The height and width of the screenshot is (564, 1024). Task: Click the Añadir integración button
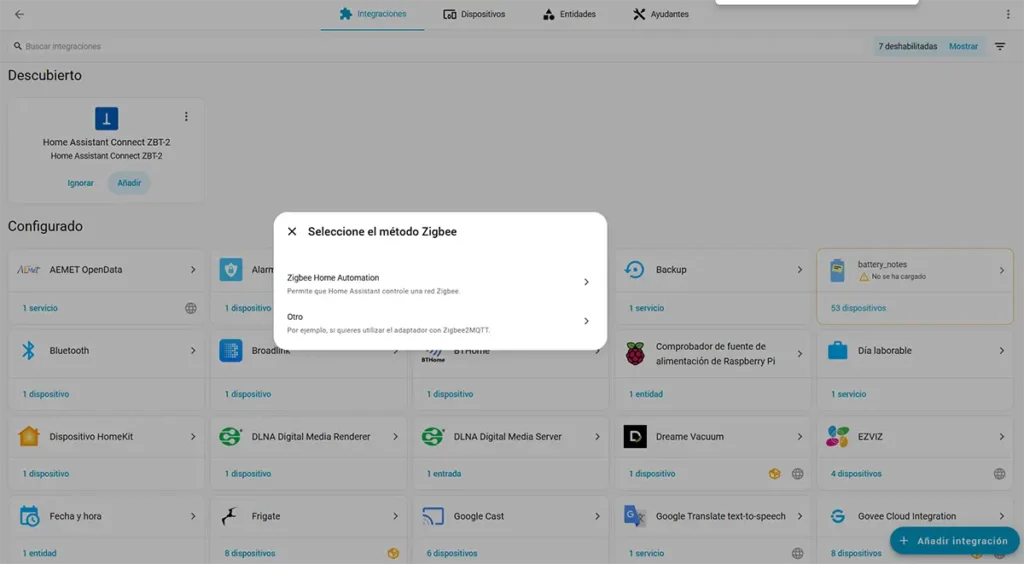[954, 540]
